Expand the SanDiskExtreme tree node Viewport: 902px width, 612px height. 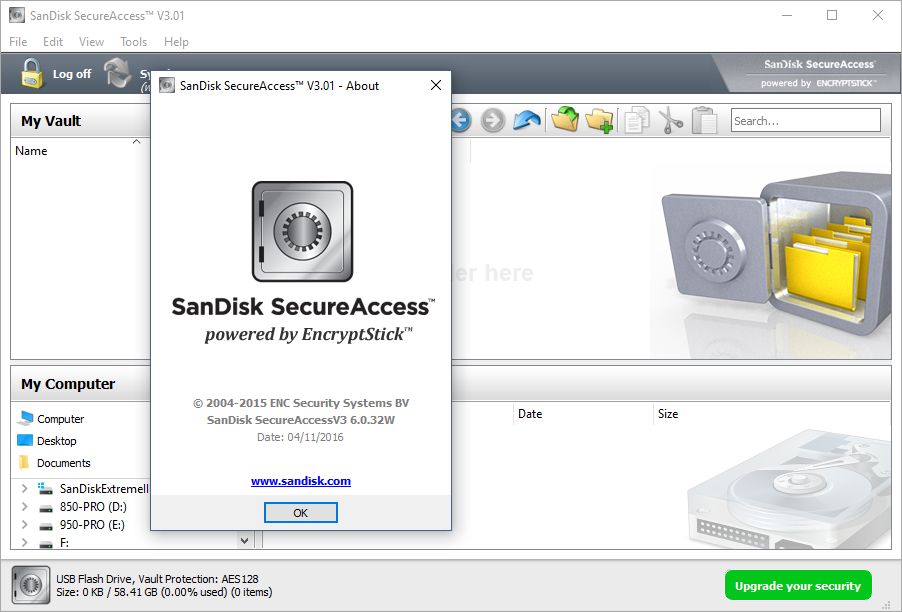click(25, 488)
